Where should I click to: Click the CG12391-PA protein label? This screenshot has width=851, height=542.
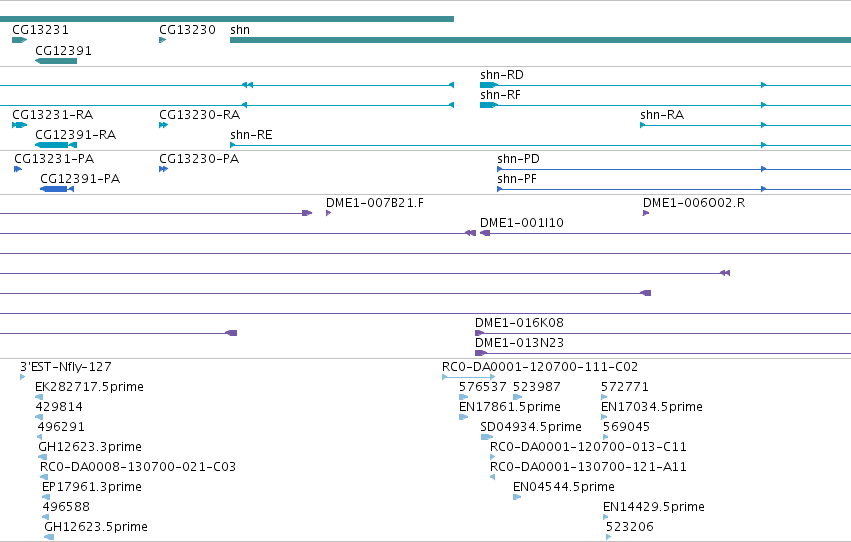pos(80,179)
